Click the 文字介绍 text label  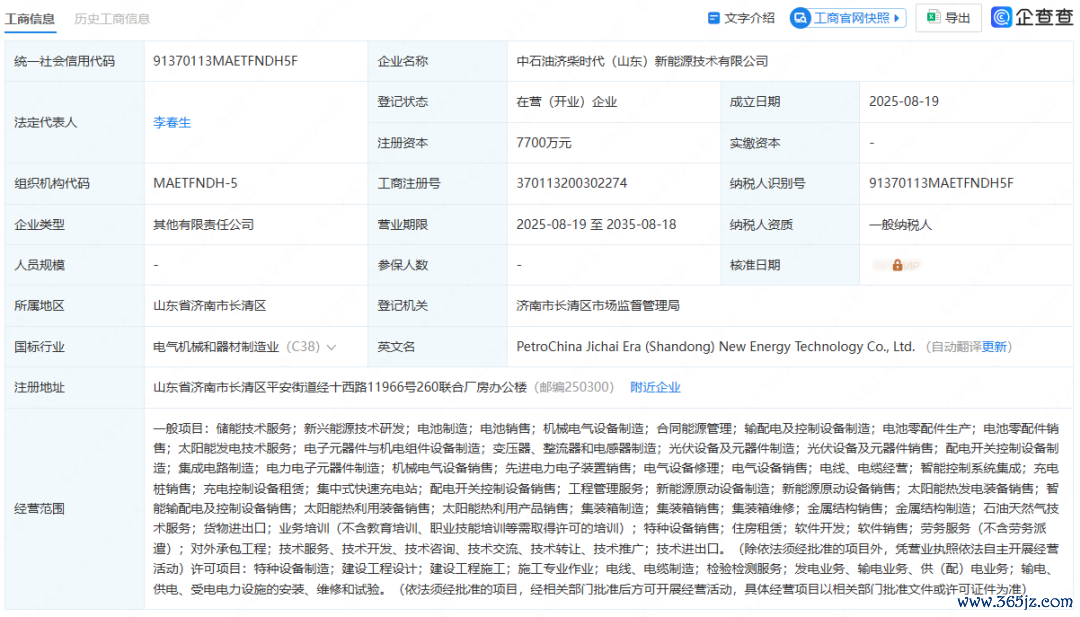749,19
